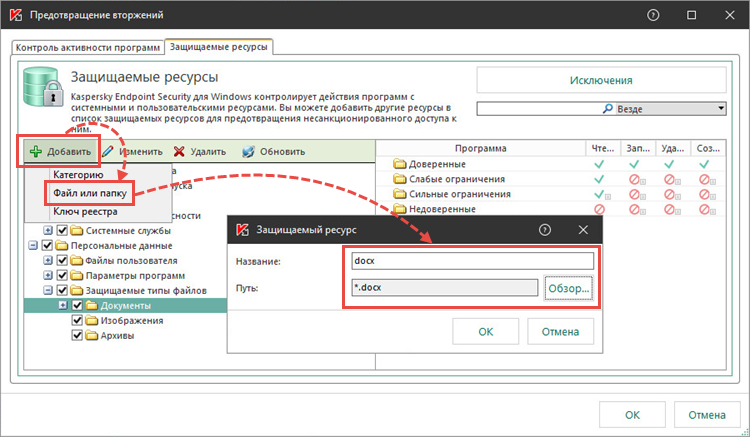Click the Refresh icon beside Обновить
This screenshot has height=437, width=750.
(248, 152)
